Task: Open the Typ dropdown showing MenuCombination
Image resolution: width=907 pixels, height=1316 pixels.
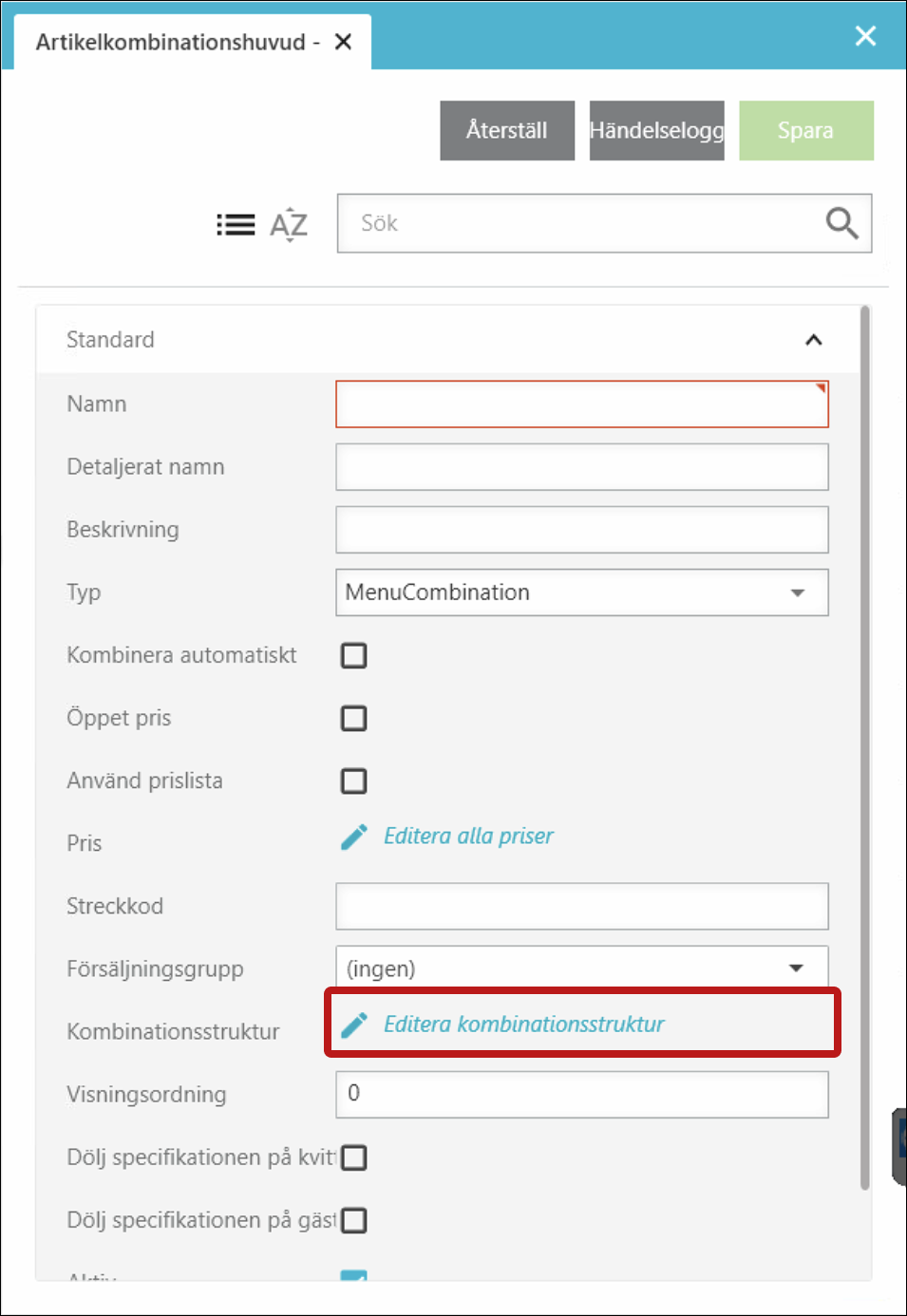Action: click(x=581, y=592)
